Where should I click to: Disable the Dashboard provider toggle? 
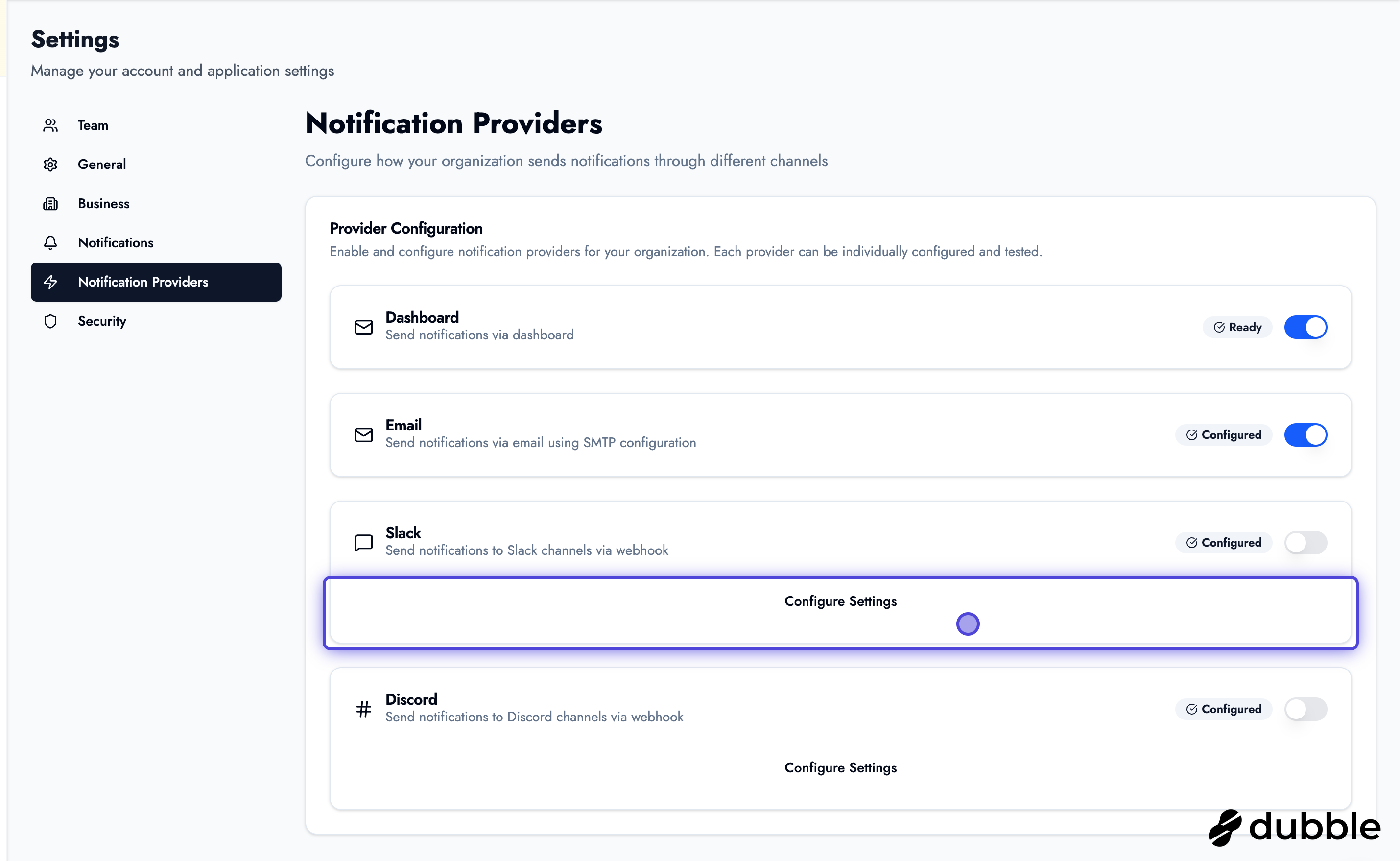coord(1305,327)
